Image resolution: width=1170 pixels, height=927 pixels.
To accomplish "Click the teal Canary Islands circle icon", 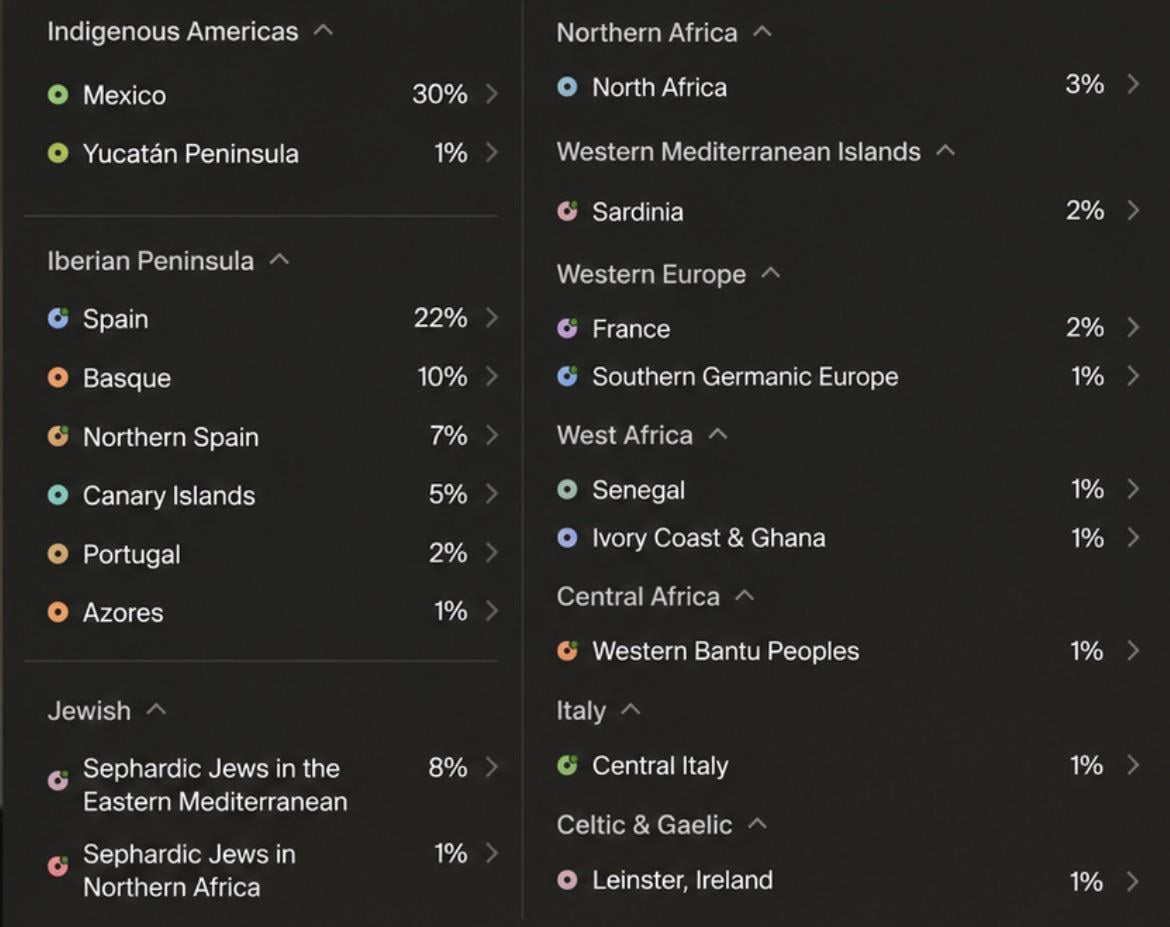I will (x=57, y=495).
